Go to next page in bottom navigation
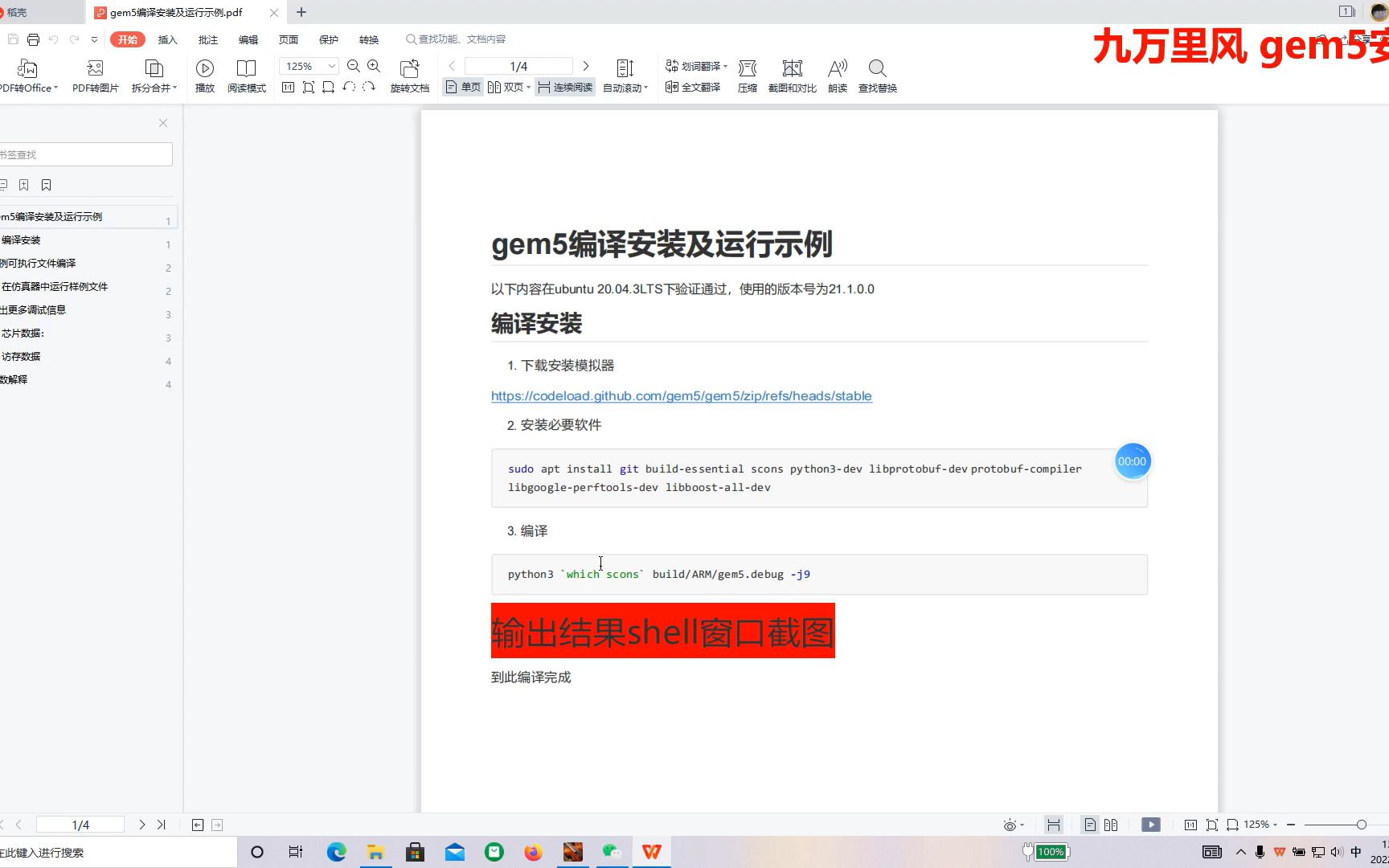The height and width of the screenshot is (868, 1389). 142,825
